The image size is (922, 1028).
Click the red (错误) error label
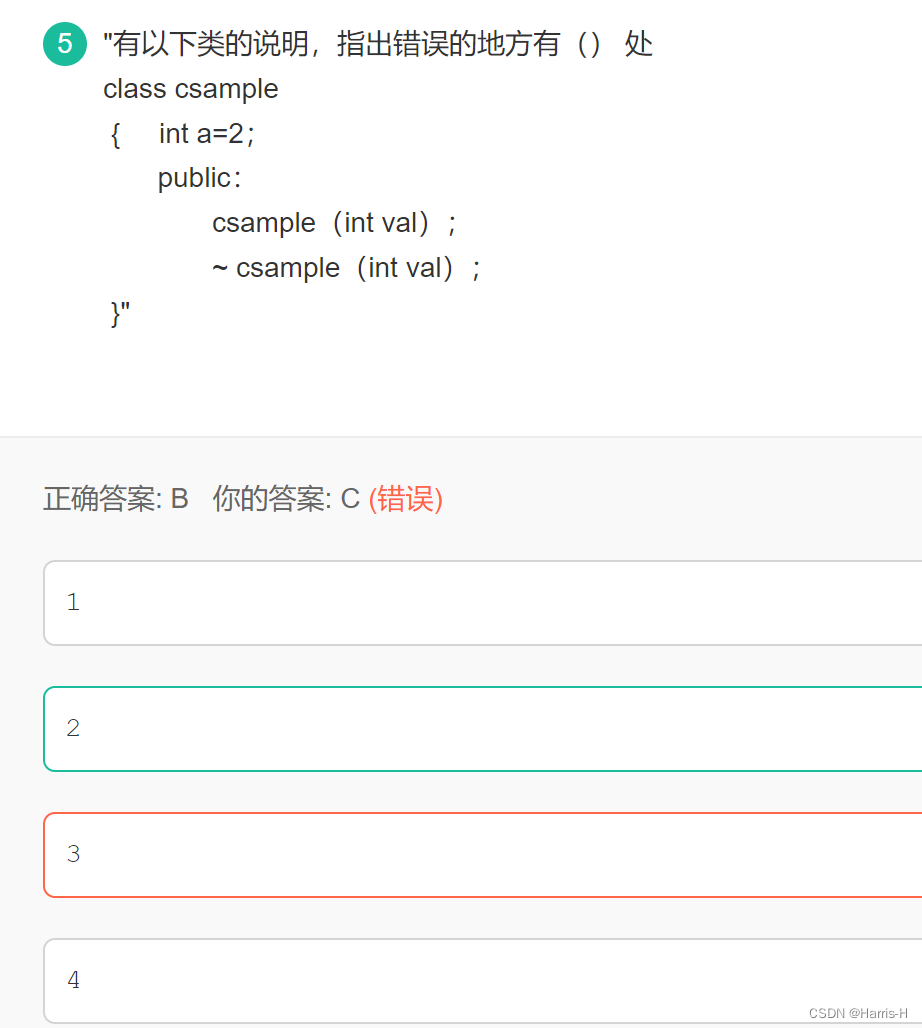click(405, 499)
